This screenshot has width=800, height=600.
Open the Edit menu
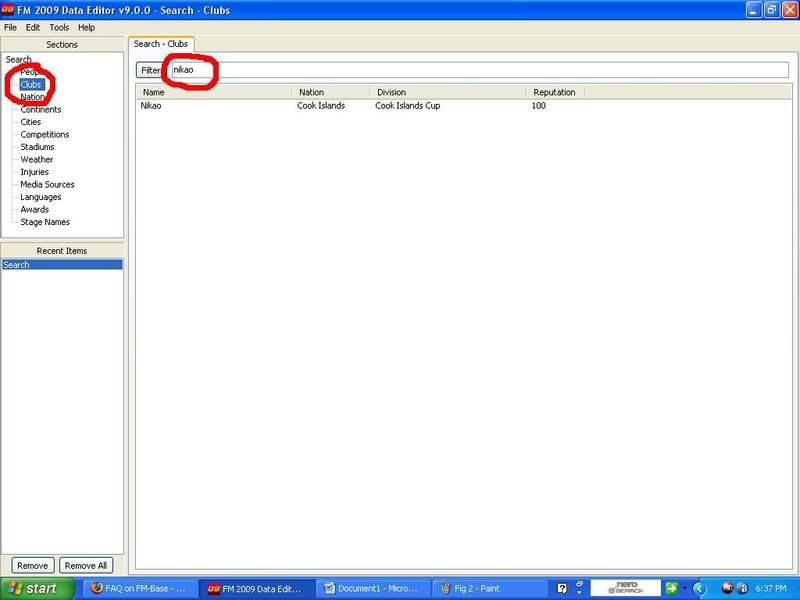33,28
